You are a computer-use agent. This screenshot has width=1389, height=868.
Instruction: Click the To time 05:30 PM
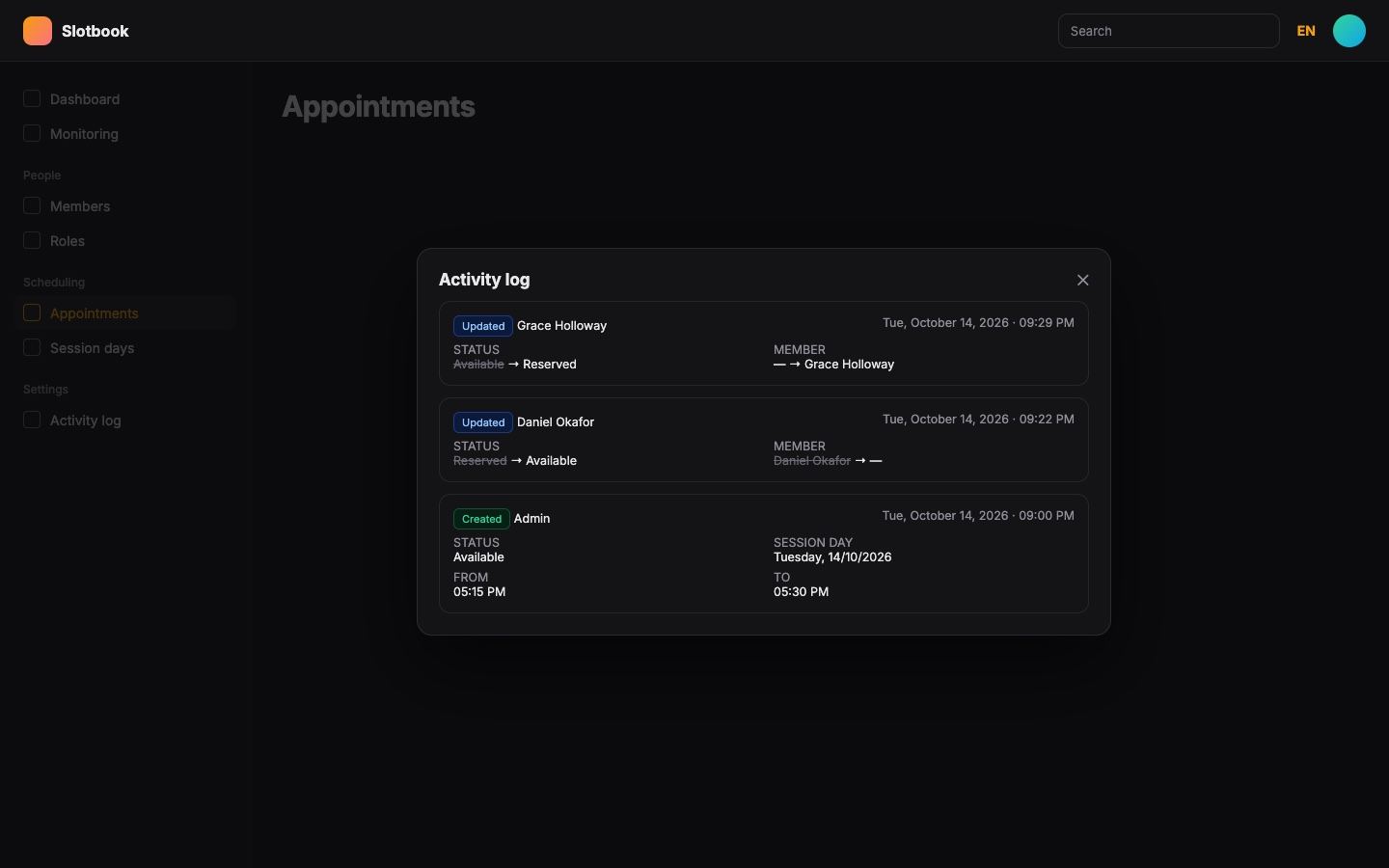click(801, 592)
